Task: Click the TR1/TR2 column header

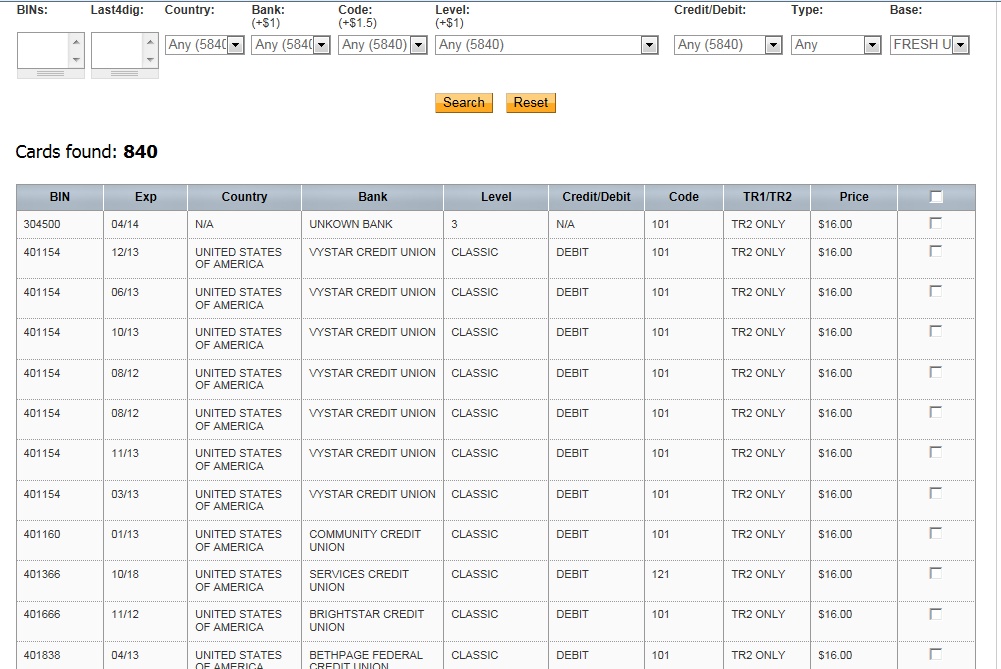Action: (x=767, y=197)
